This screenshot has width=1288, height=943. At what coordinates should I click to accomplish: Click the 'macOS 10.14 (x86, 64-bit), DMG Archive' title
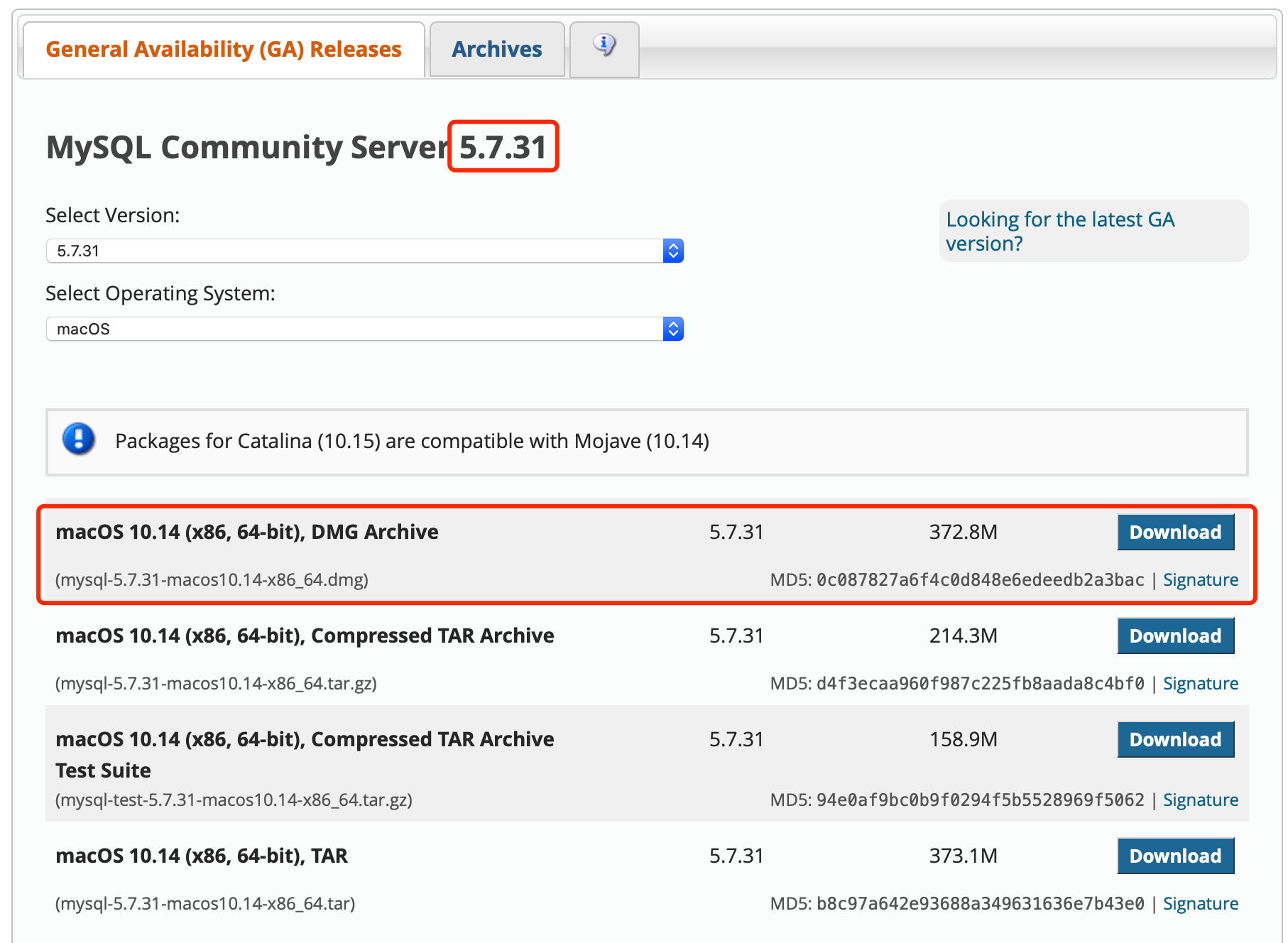247,532
